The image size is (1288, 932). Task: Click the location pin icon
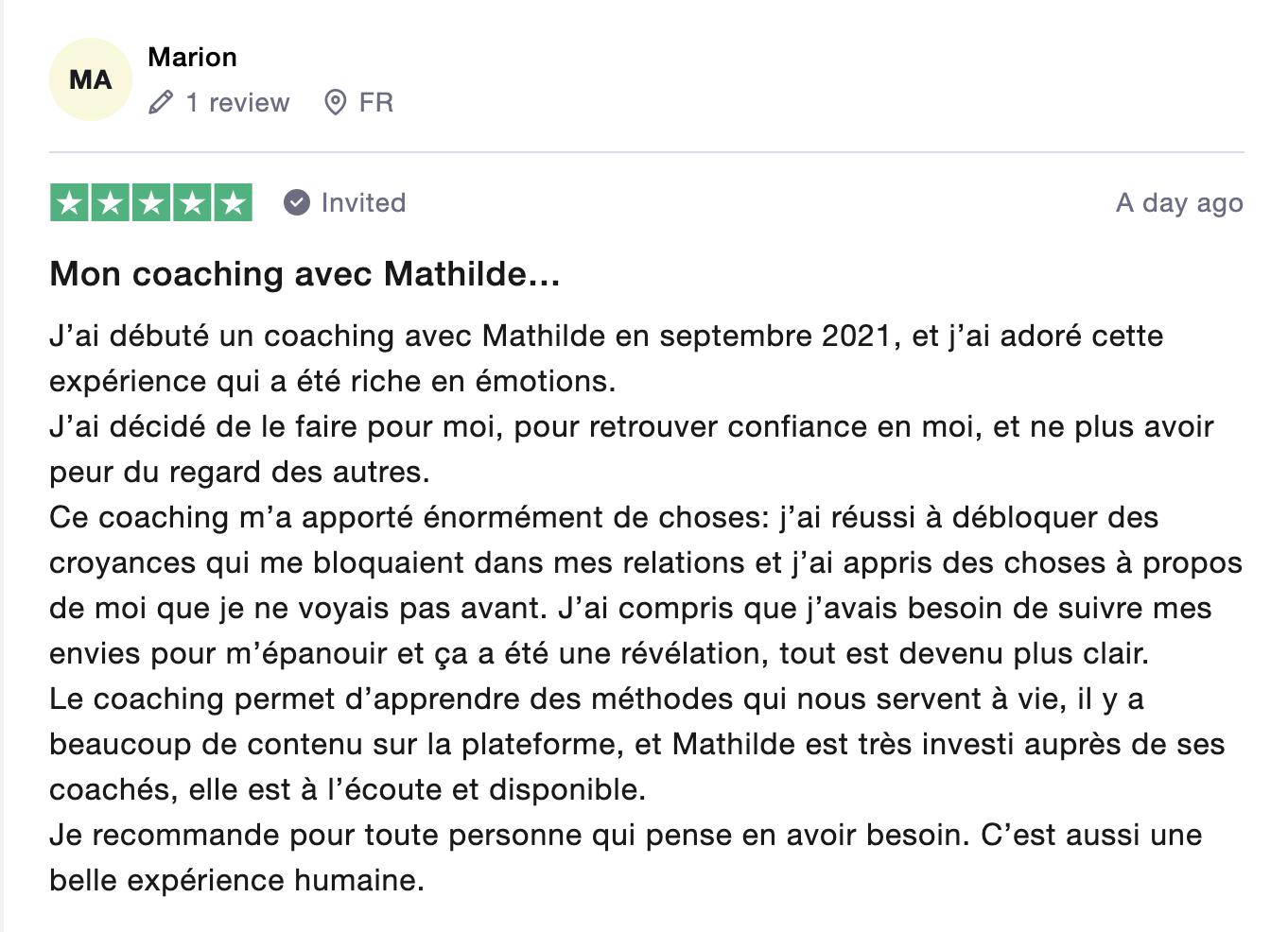click(x=335, y=102)
